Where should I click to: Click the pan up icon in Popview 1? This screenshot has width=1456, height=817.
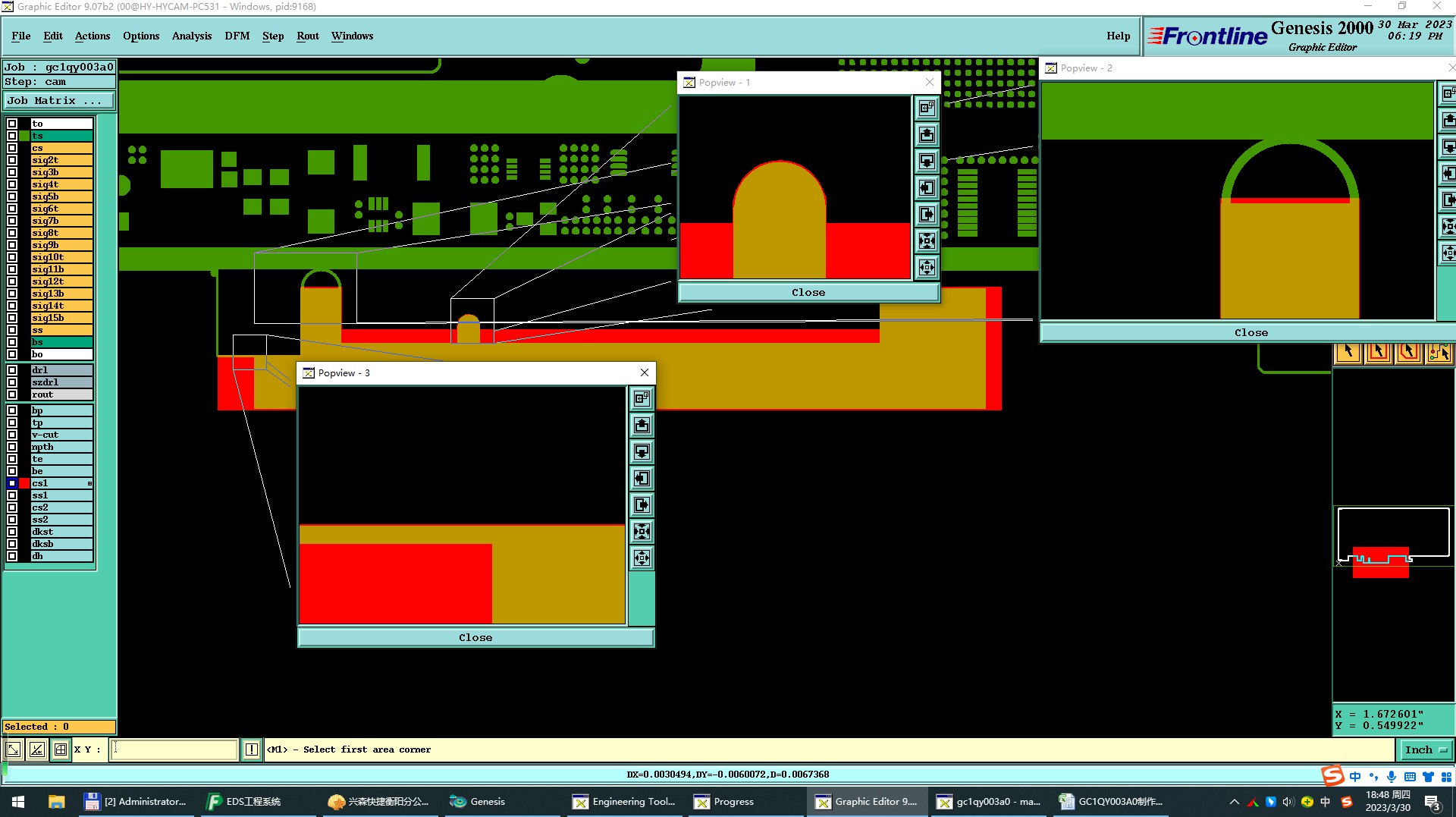pos(927,135)
